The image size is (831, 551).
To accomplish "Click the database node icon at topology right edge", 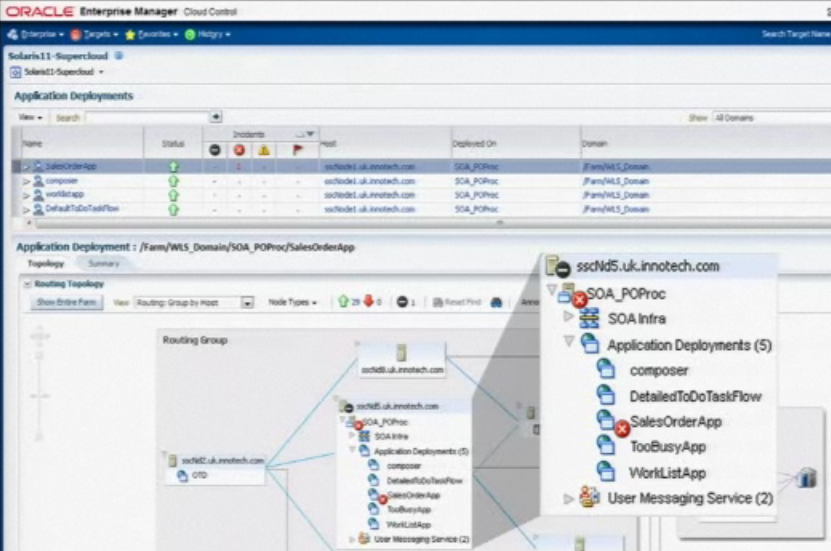I will 807,477.
